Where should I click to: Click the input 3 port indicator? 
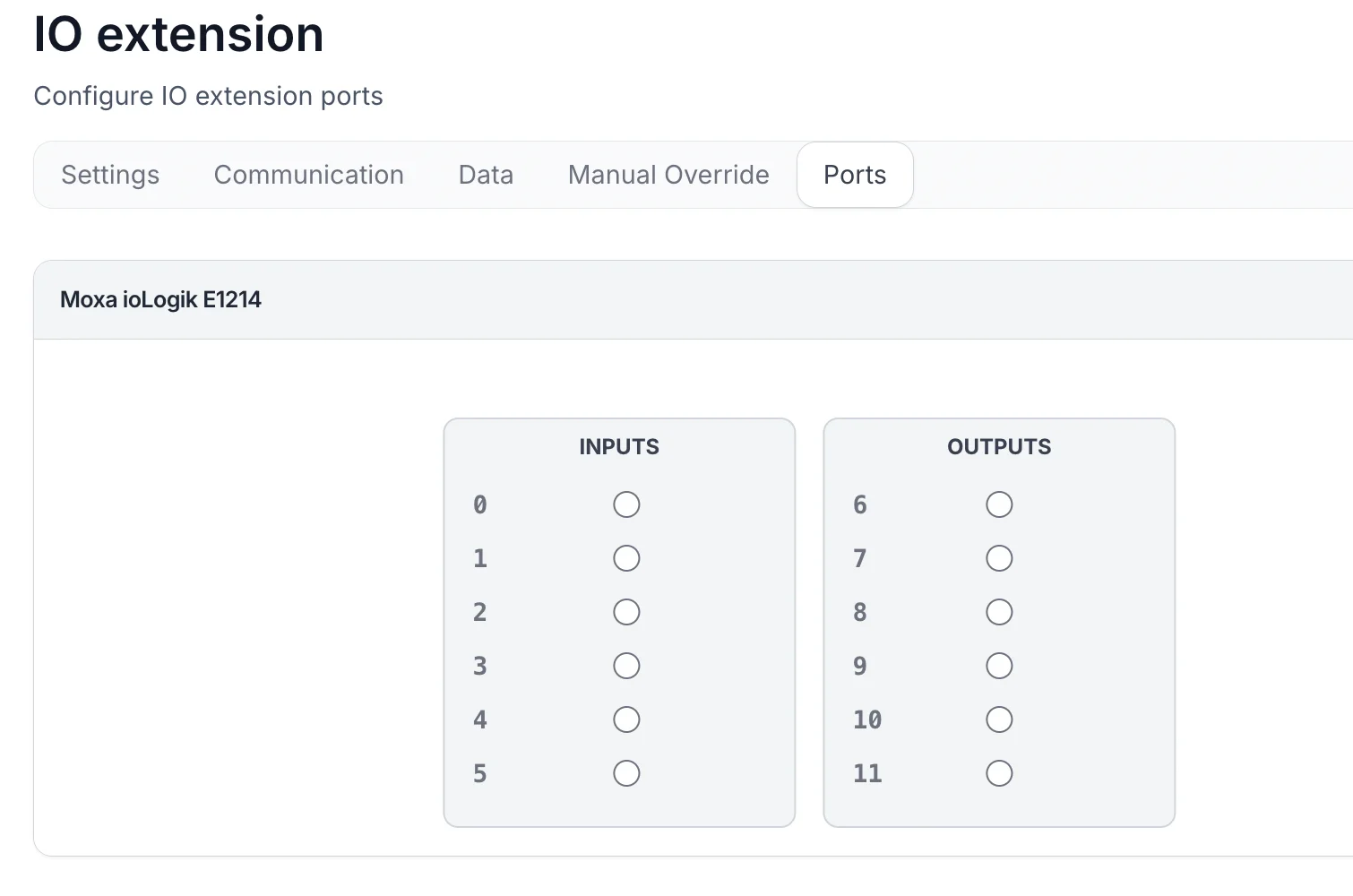coord(626,666)
